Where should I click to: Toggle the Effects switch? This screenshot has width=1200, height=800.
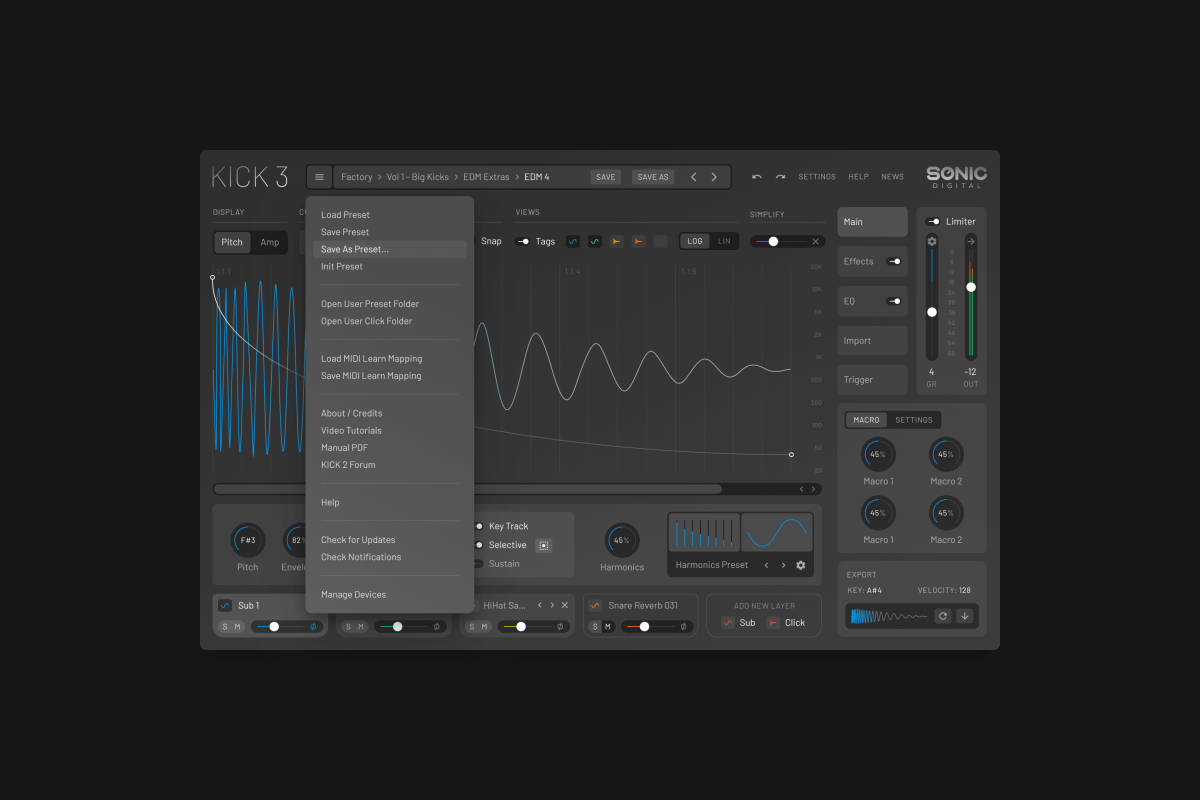click(893, 262)
